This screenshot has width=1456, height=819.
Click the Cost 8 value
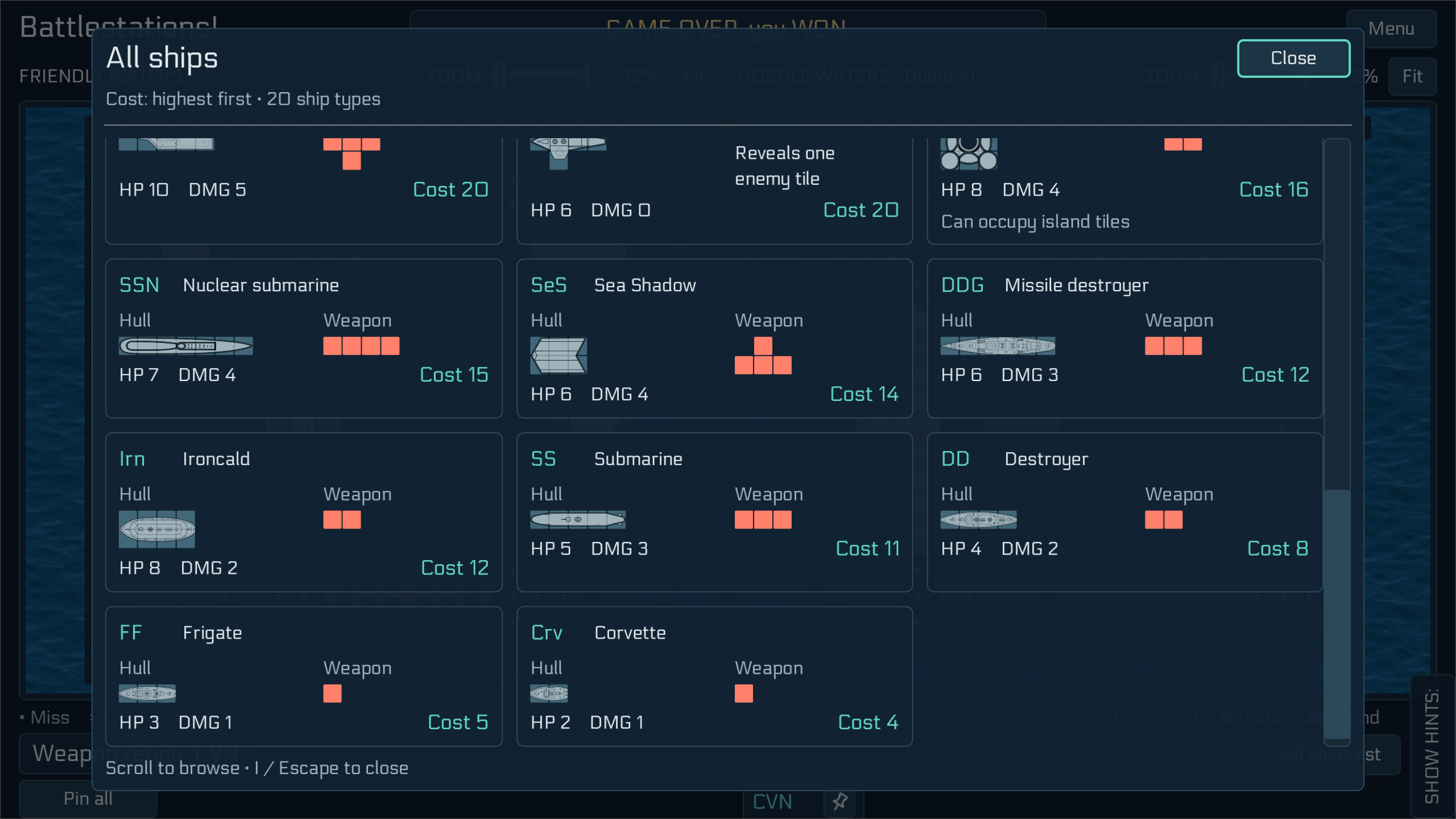point(1277,549)
